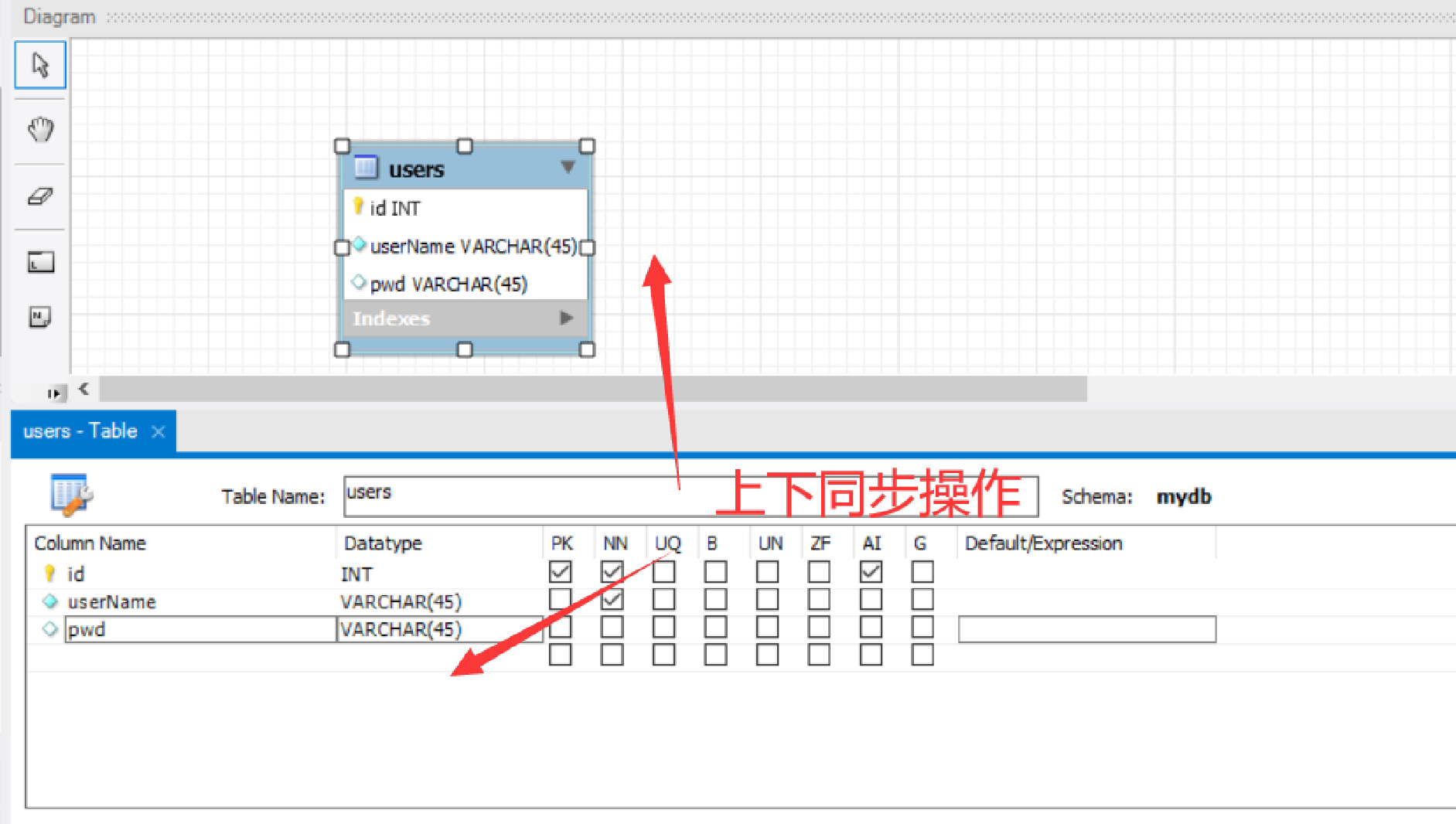This screenshot has width=1456, height=824.
Task: Click the blue diamond icon beside userName
Action: [49, 601]
